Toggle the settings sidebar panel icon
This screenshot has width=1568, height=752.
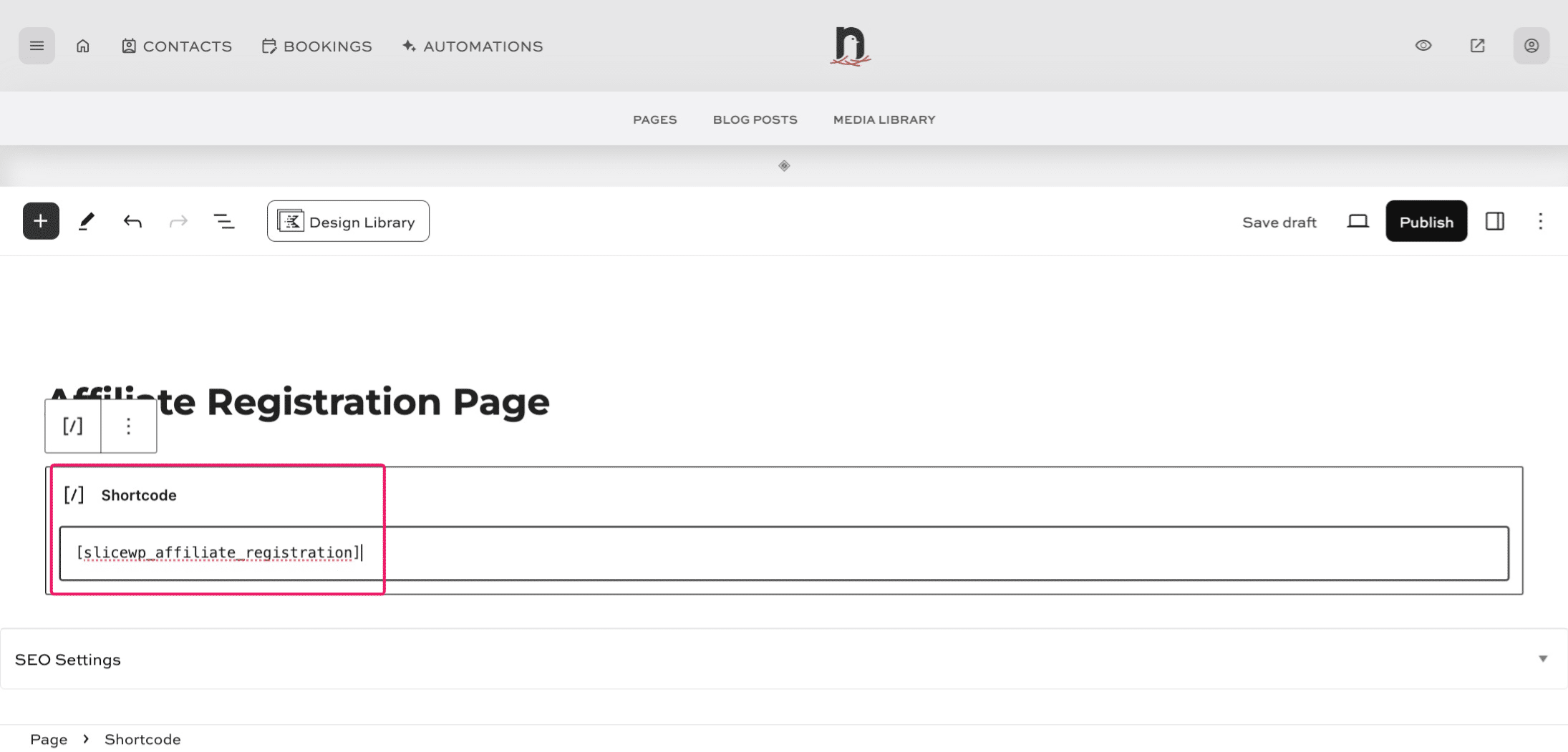tap(1494, 220)
